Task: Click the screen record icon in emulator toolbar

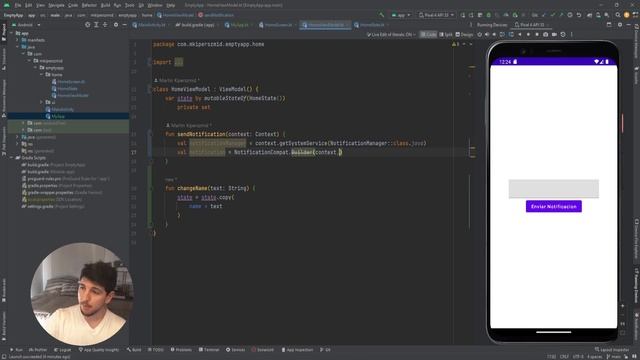Action: point(554,35)
